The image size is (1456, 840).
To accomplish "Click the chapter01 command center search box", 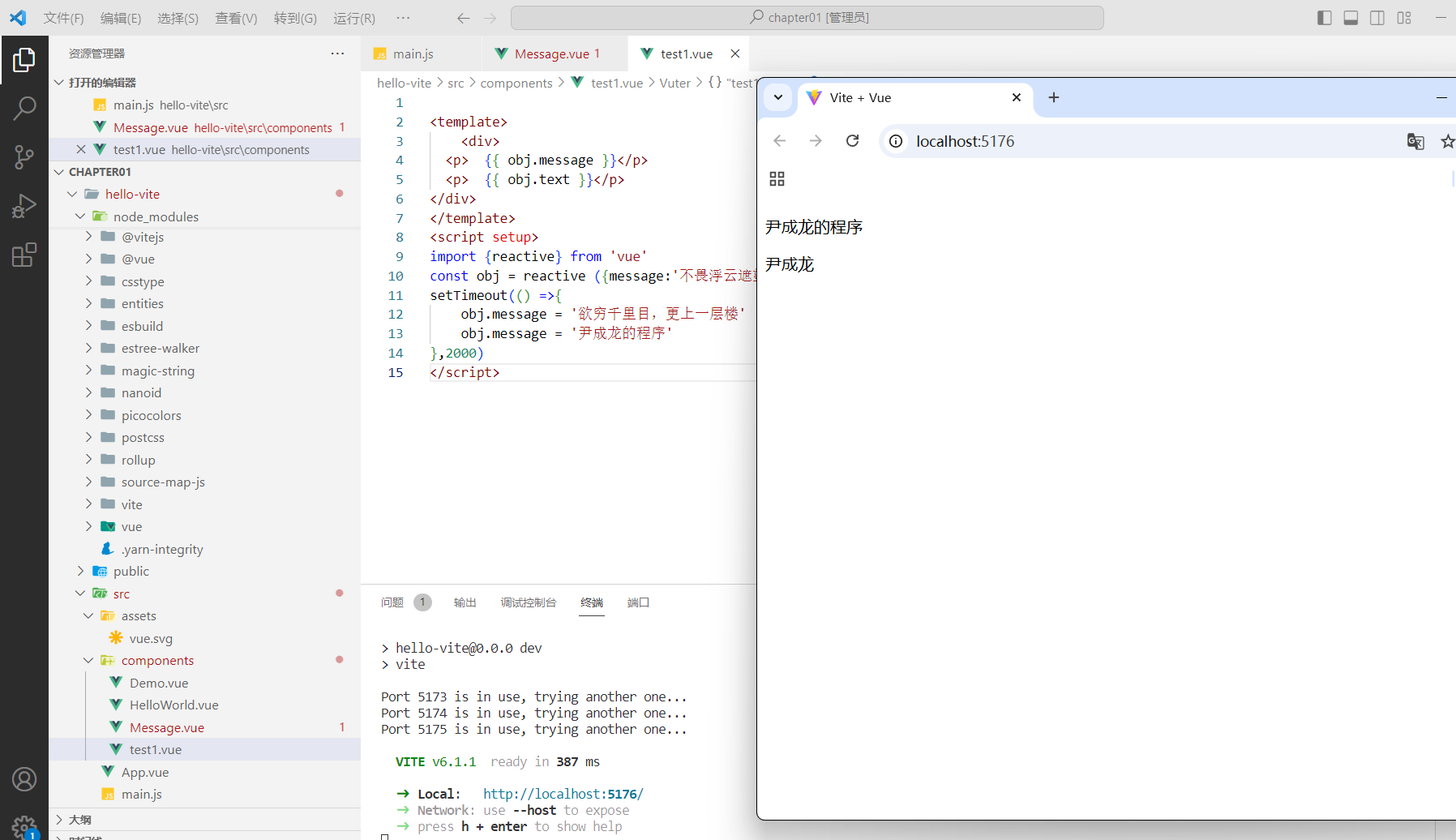I will click(x=807, y=18).
